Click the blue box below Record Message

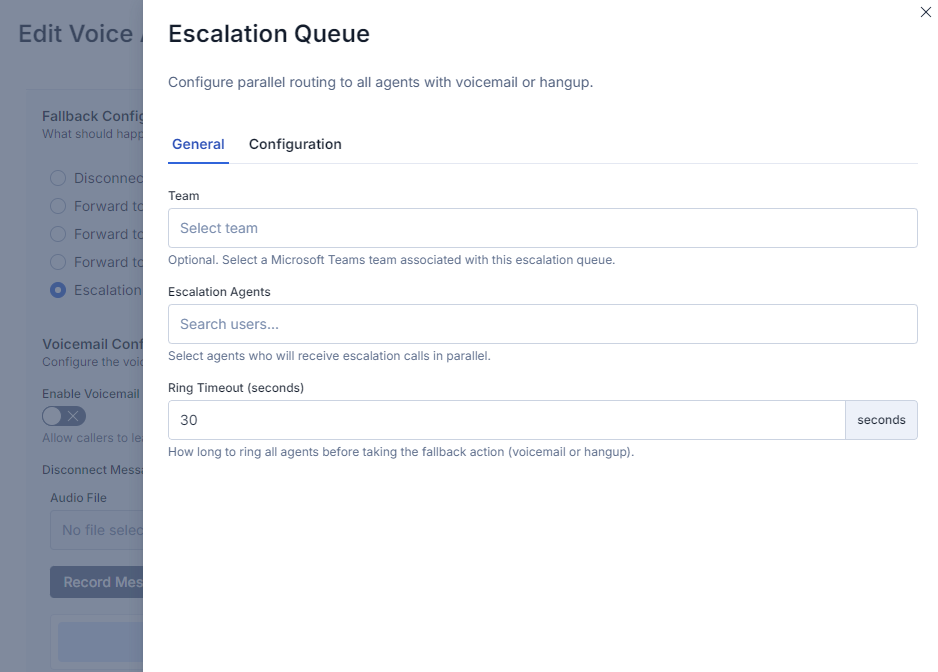(100, 641)
